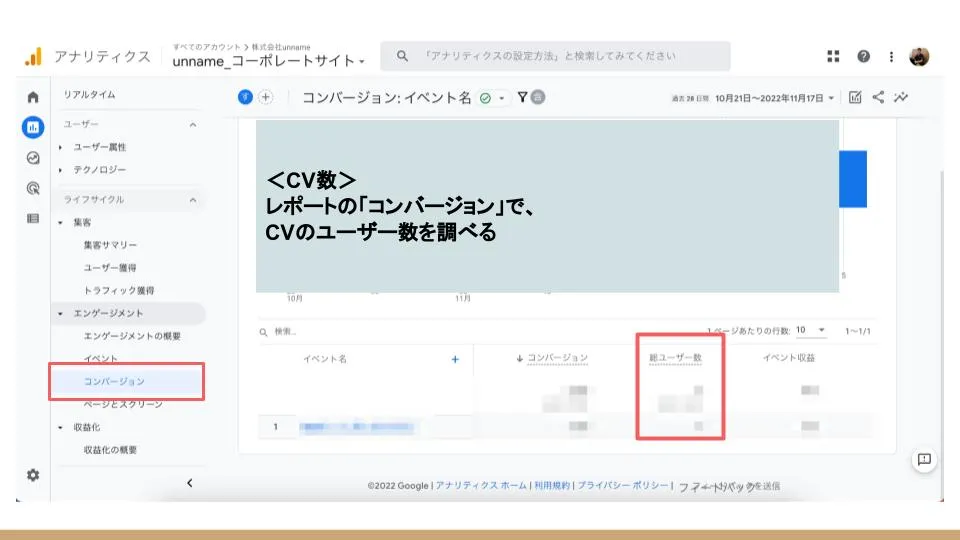Open トラフィック獲得 report
Viewport: 960px width, 540px height.
pos(119,290)
